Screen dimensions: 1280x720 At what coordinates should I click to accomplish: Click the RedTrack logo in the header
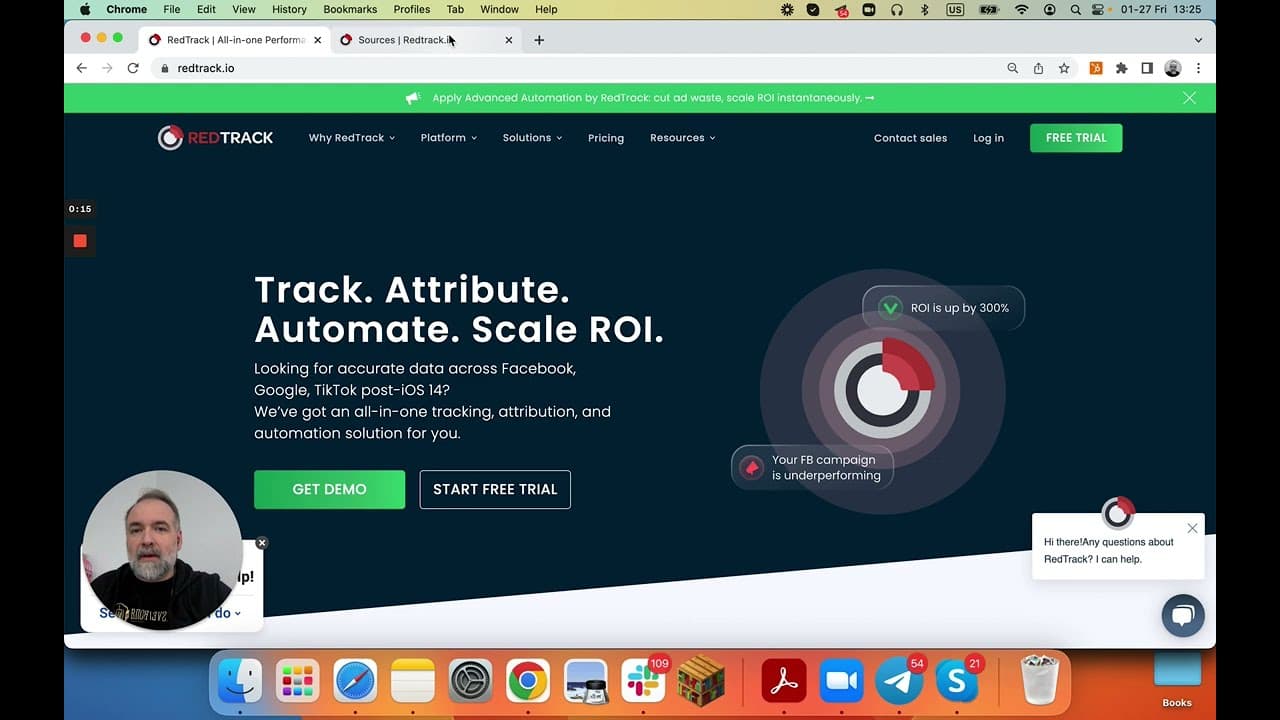[215, 138]
